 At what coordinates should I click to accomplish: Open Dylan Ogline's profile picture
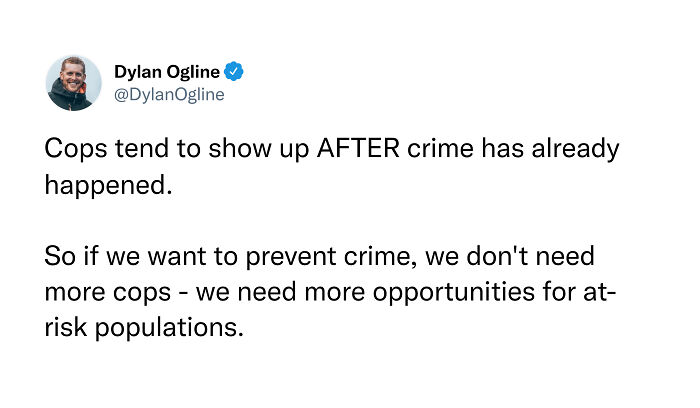[x=74, y=83]
